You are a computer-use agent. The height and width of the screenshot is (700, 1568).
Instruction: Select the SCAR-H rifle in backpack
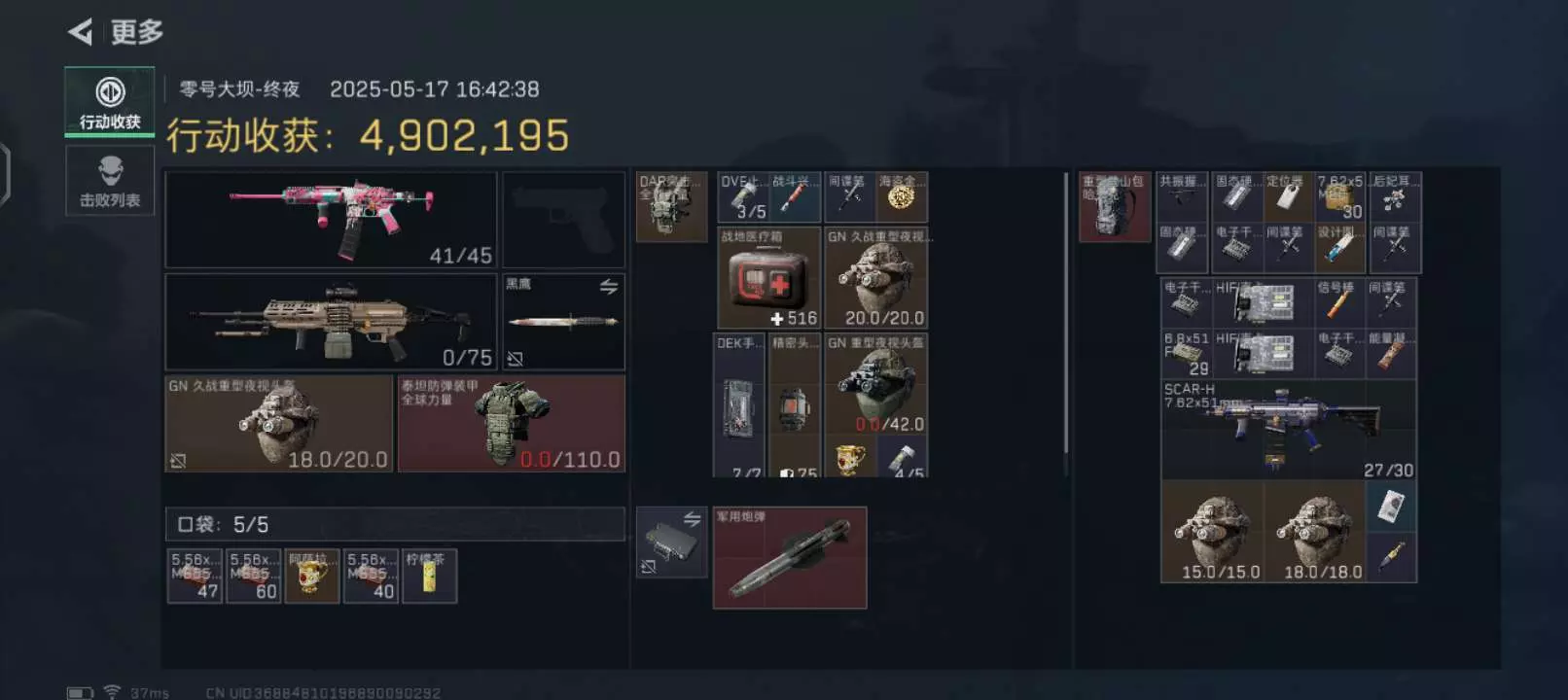click(x=1288, y=430)
